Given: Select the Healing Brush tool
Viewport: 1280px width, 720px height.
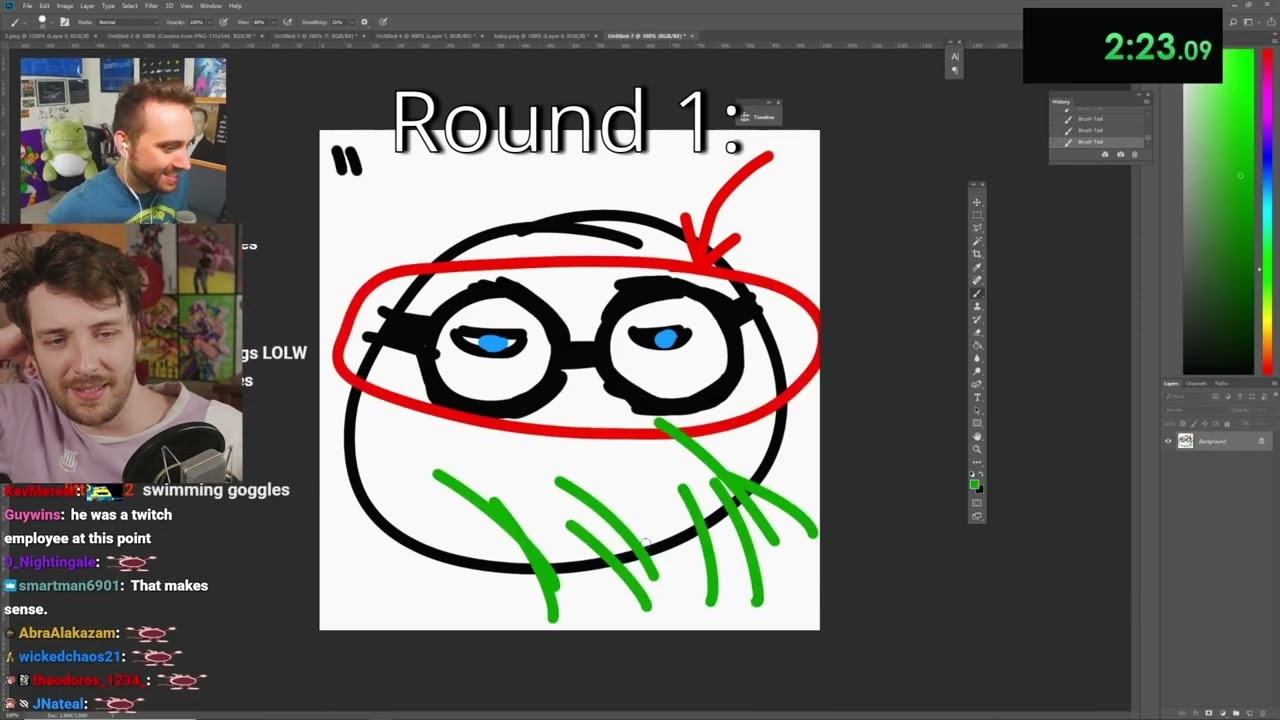Looking at the screenshot, I should [977, 280].
